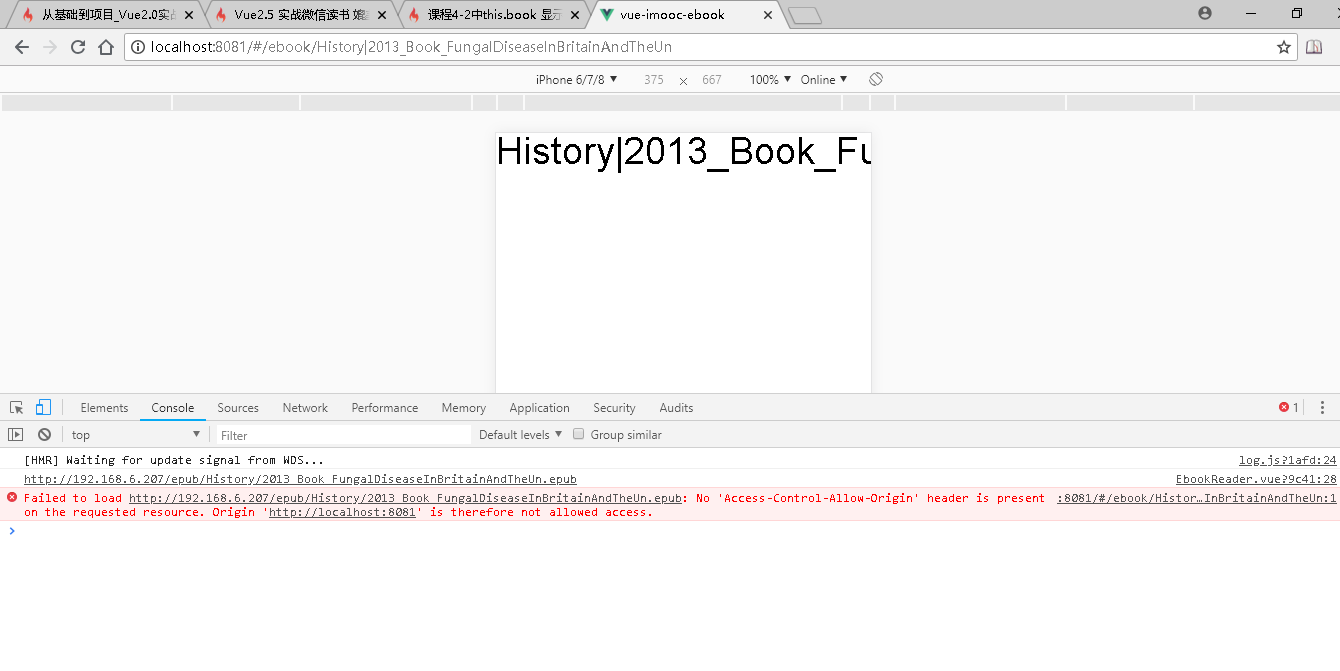The height and width of the screenshot is (671, 1340).
Task: Open the Console panel tab
Action: (173, 407)
